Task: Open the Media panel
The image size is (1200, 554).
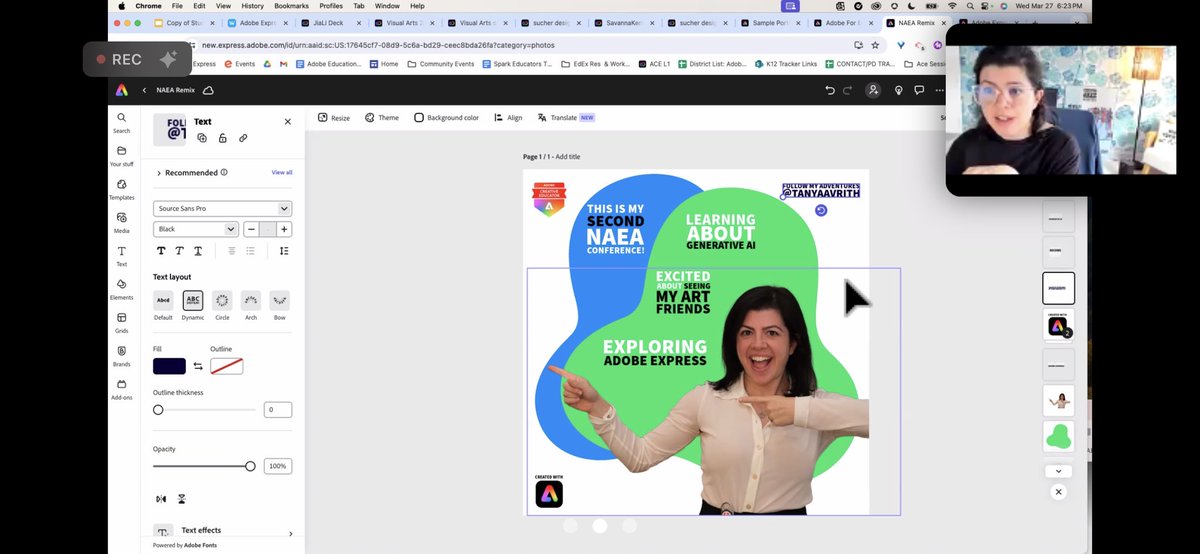Action: (121, 222)
